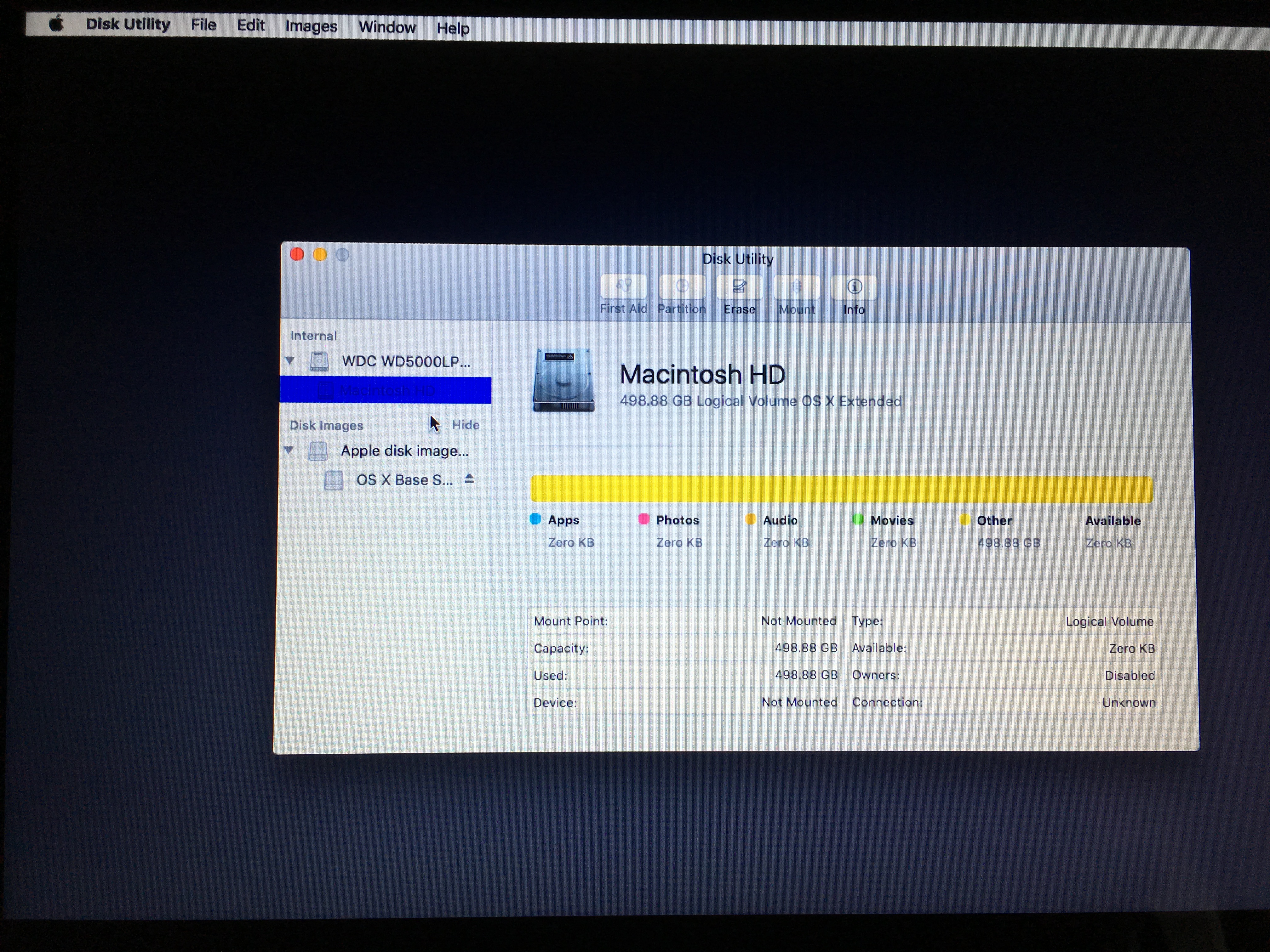
Task: Select the OS X Base S... volume row
Action: point(385,480)
